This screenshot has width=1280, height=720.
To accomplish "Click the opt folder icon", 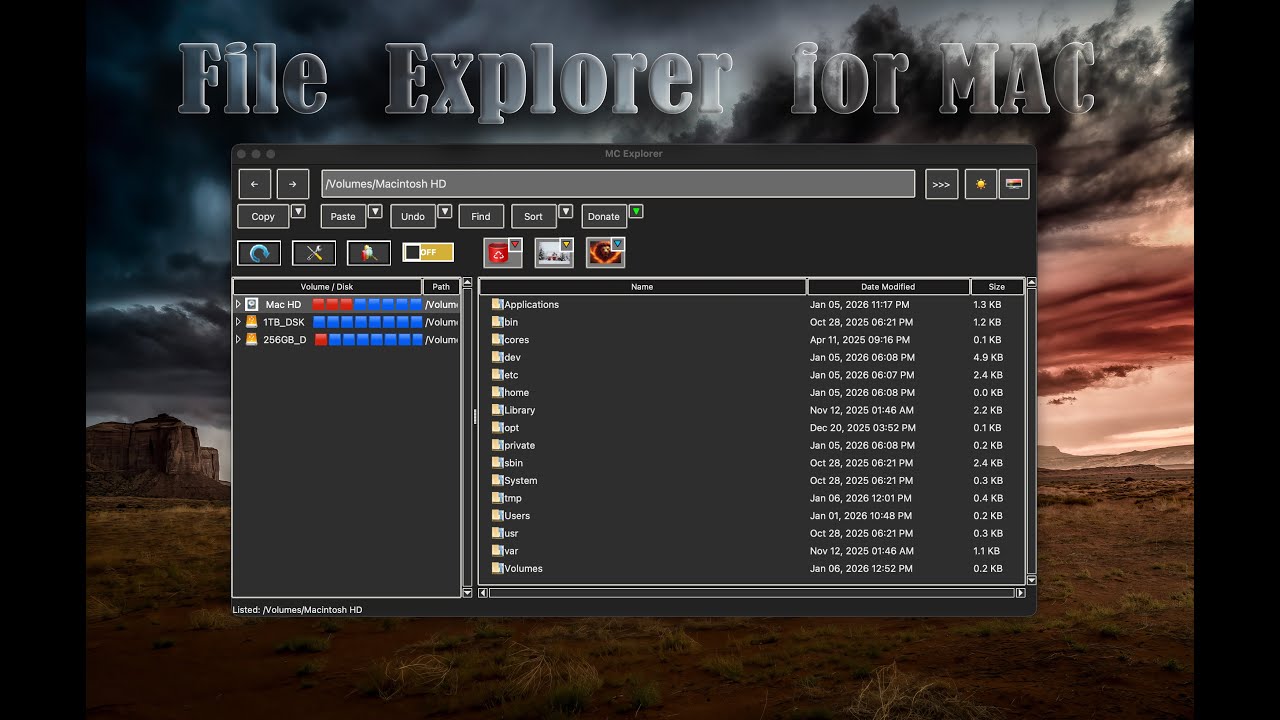I will (x=497, y=428).
